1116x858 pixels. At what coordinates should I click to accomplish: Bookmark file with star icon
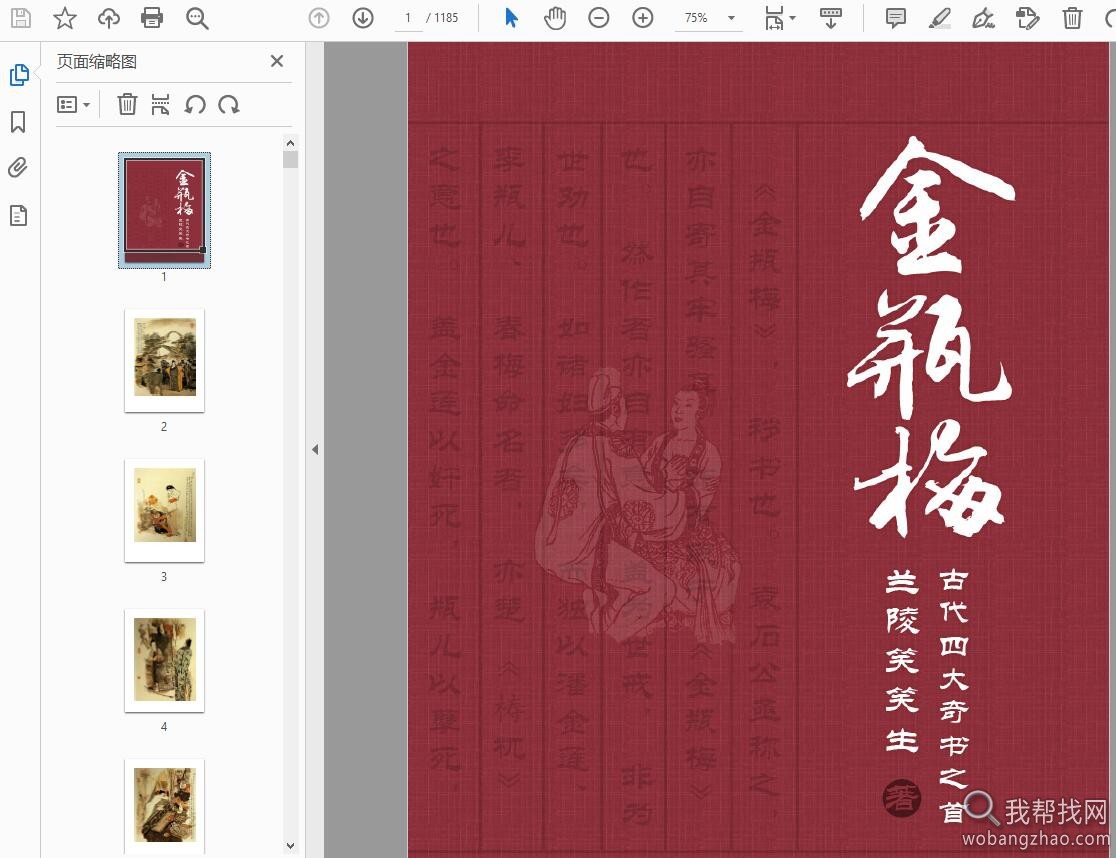point(65,18)
